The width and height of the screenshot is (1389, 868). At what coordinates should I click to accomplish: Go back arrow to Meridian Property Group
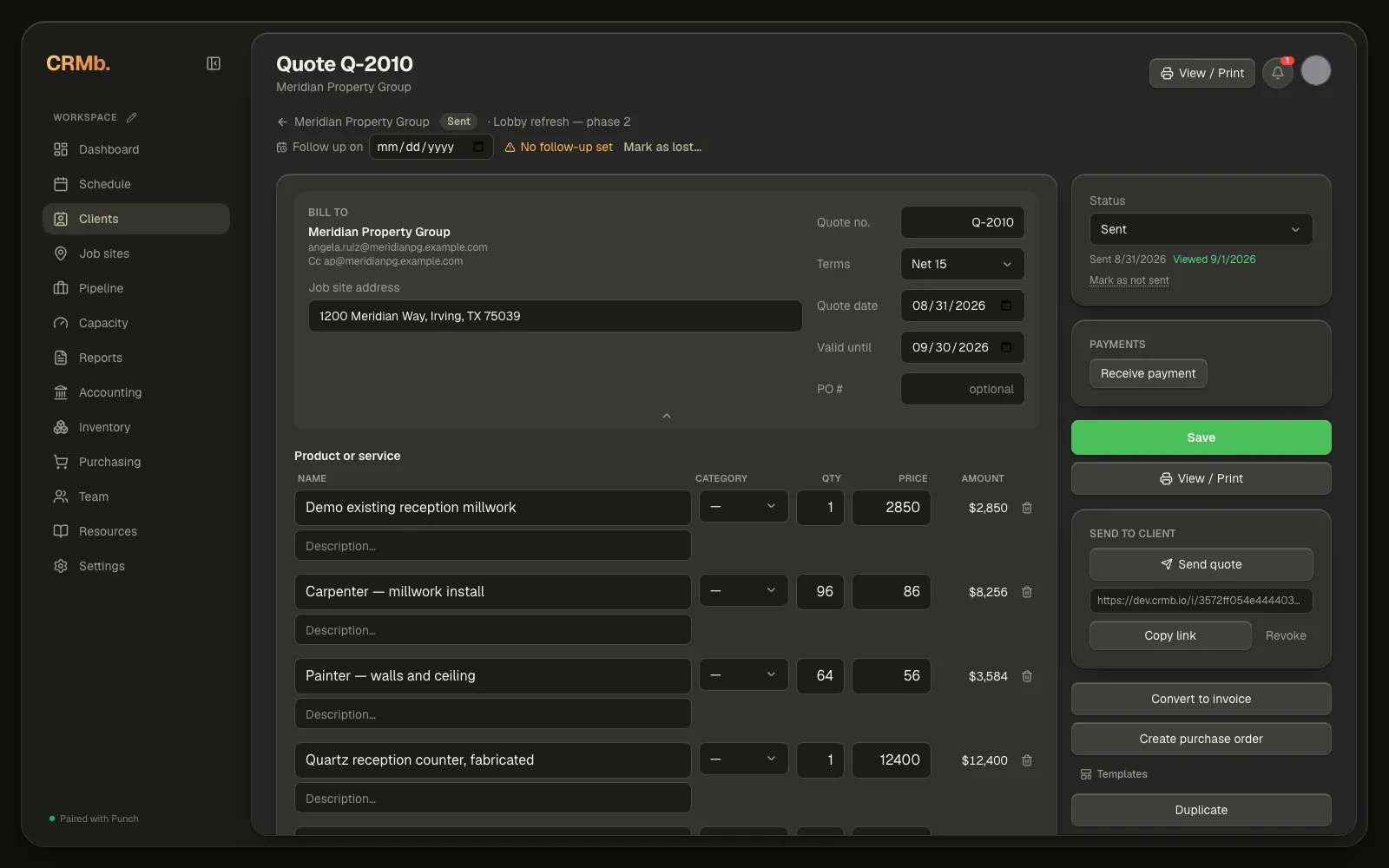(x=282, y=122)
